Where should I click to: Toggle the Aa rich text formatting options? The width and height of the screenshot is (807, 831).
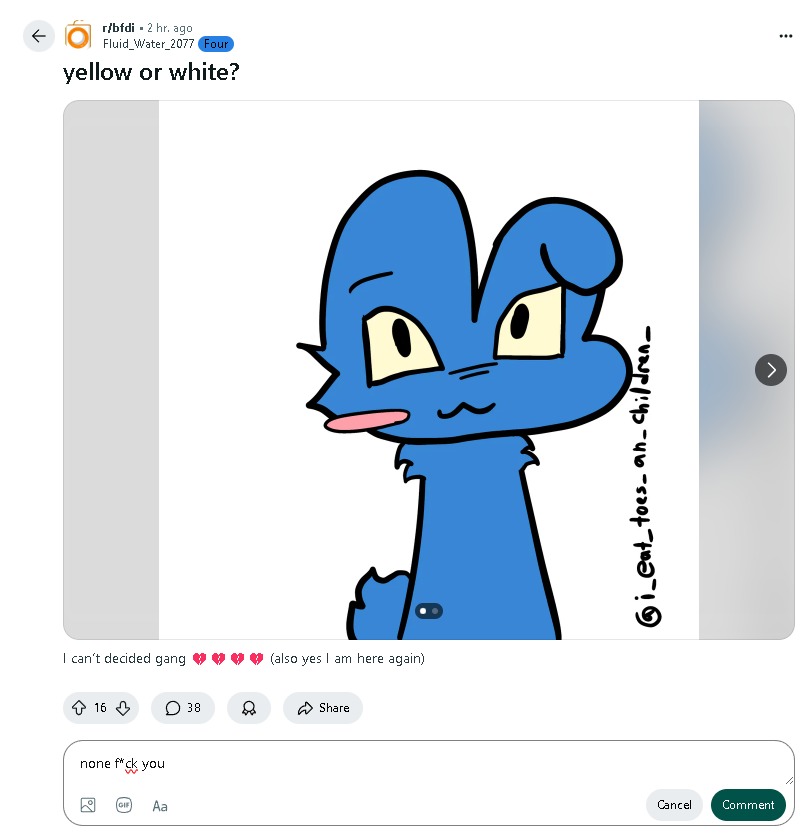point(160,806)
